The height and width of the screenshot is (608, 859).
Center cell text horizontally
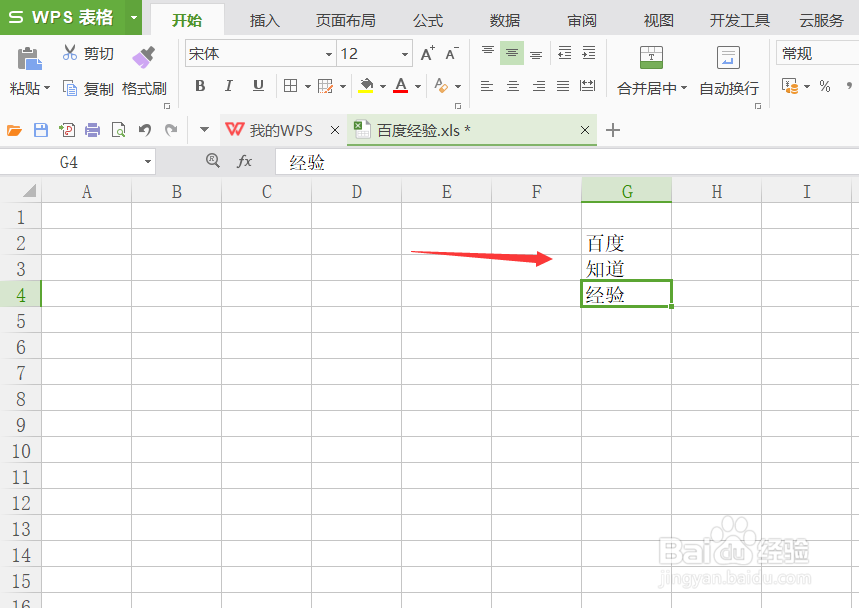click(513, 86)
